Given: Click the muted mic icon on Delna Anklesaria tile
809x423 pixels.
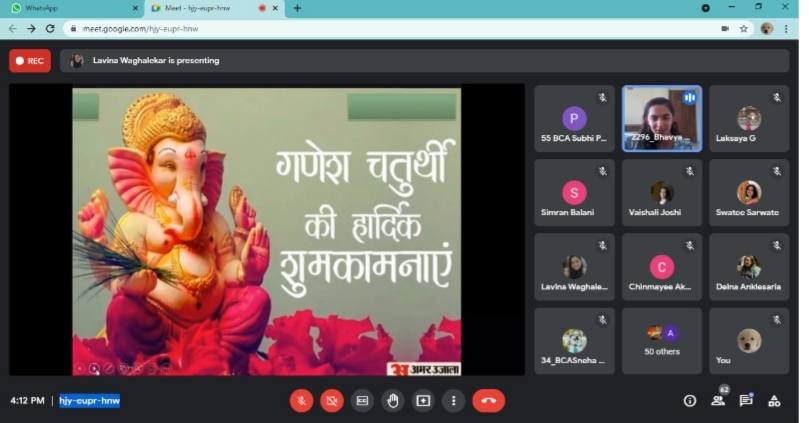Looking at the screenshot, I should [x=777, y=246].
